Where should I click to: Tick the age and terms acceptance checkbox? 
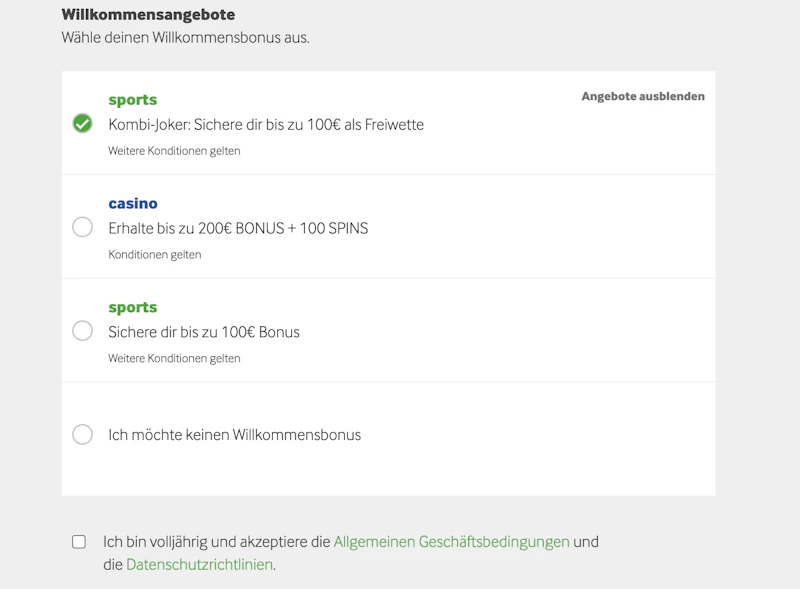tap(79, 542)
